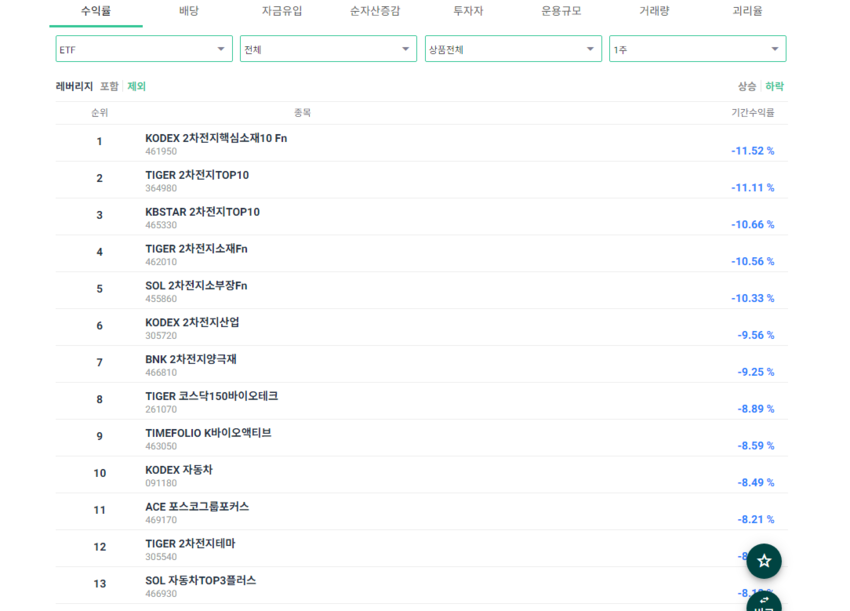
Task: Click ticker code 461950
Action: tap(161, 151)
